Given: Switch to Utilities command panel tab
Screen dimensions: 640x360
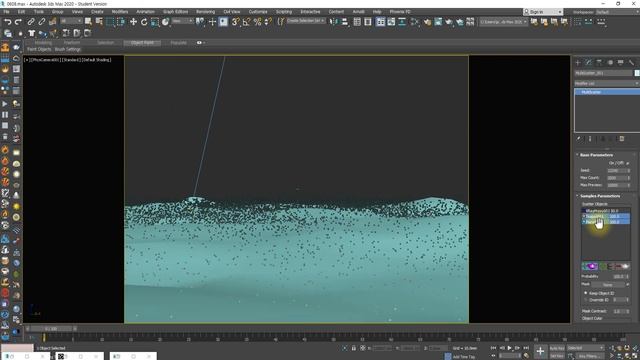Looking at the screenshot, I should [631, 62].
